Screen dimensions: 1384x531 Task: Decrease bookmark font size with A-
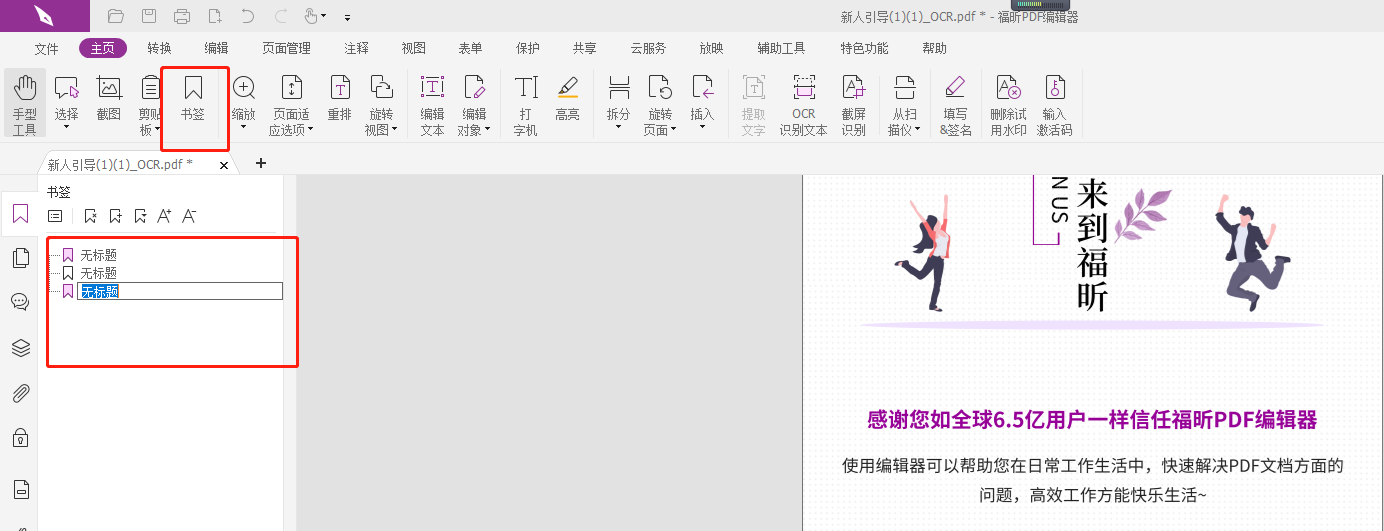coord(189,216)
